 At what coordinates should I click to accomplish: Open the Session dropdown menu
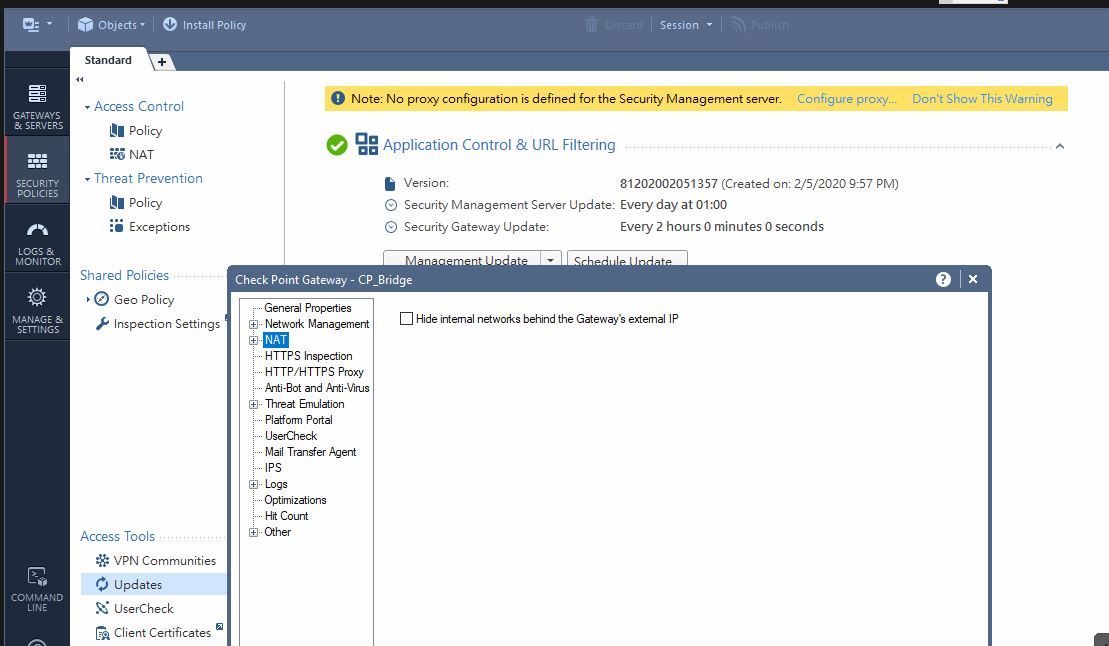pyautogui.click(x=685, y=25)
